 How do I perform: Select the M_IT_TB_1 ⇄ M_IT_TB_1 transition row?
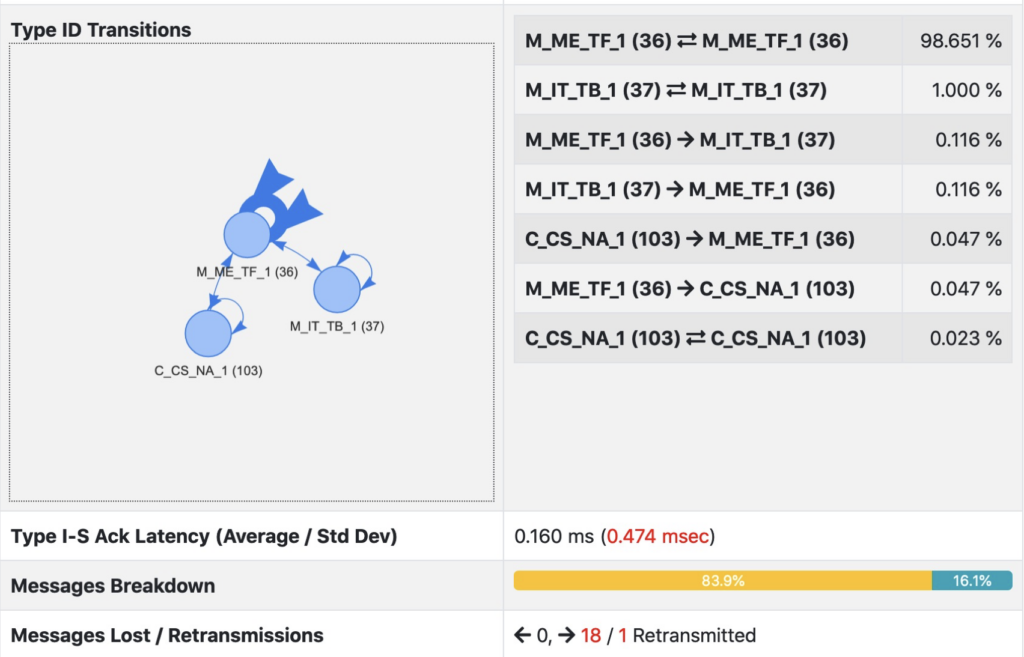click(x=763, y=90)
